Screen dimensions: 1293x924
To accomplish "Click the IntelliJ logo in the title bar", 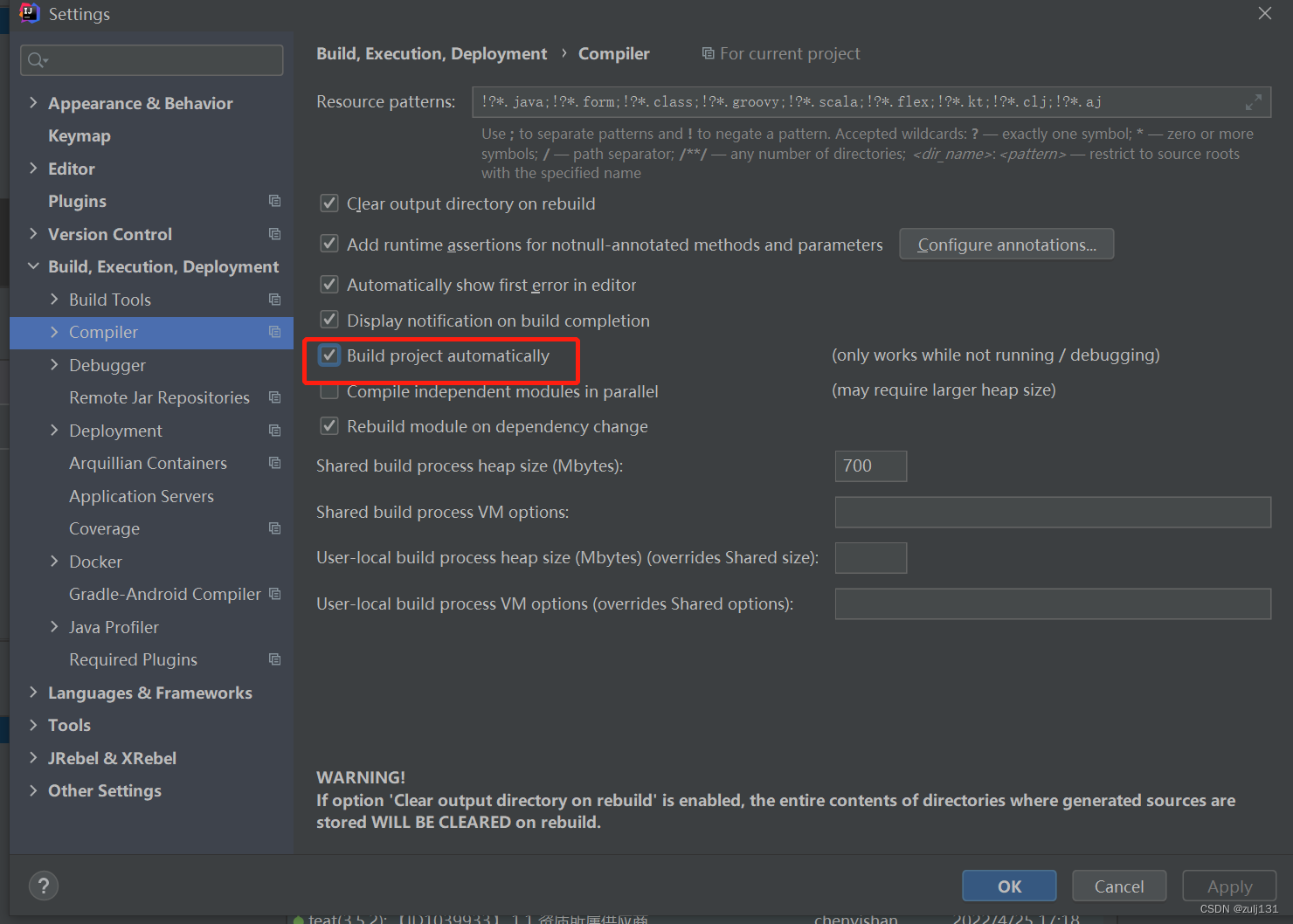I will click(30, 13).
